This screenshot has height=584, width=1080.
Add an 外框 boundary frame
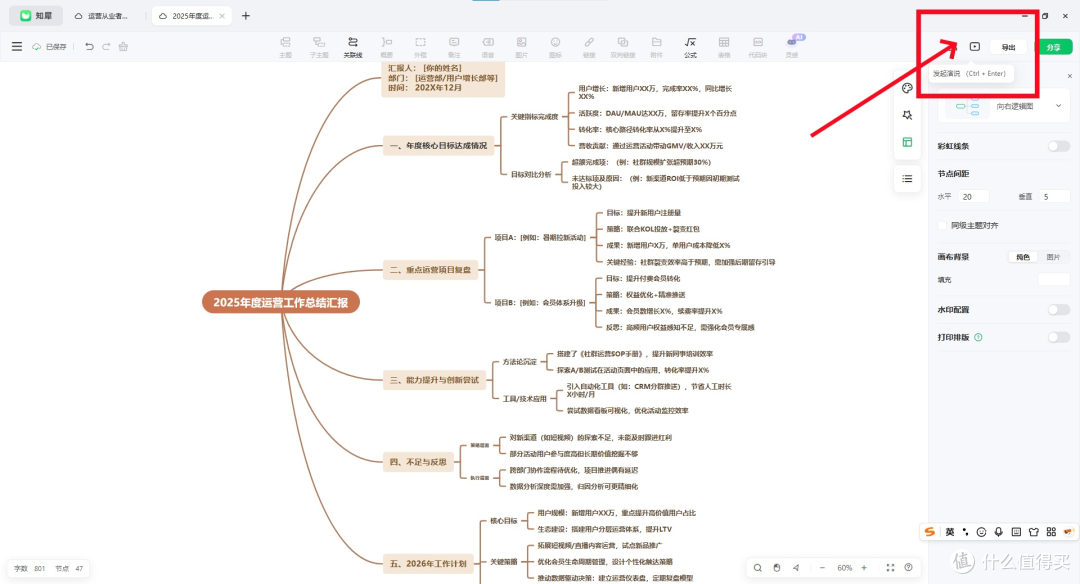click(420, 47)
